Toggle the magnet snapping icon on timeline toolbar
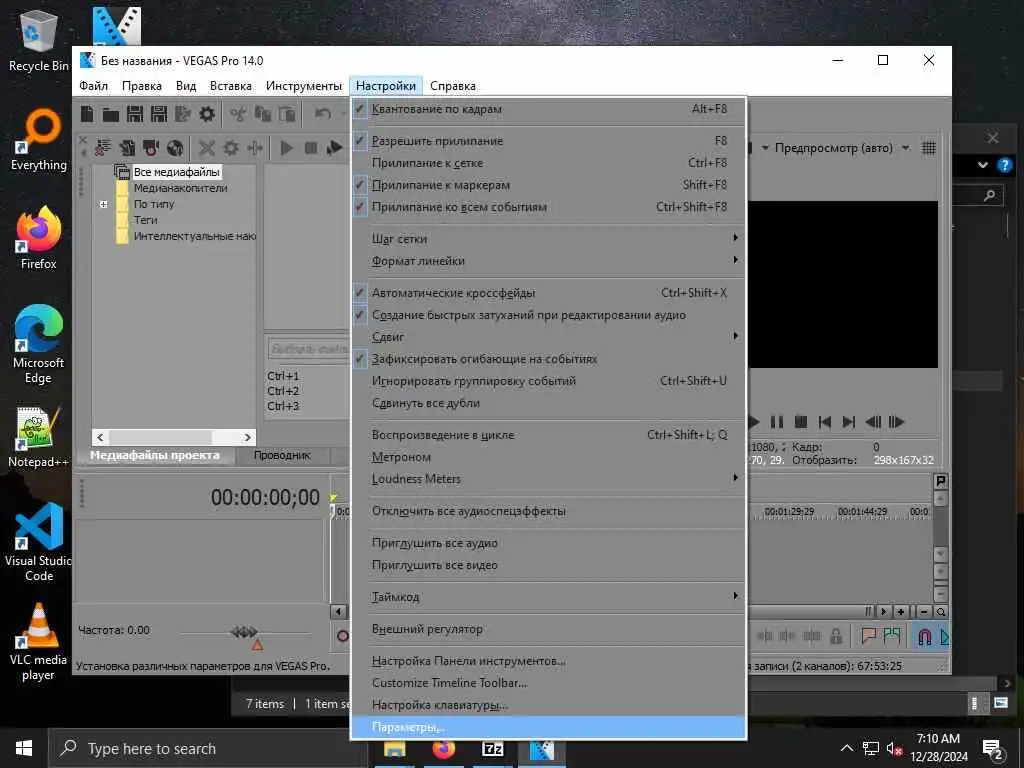The image size is (1024, 768). coord(925,636)
